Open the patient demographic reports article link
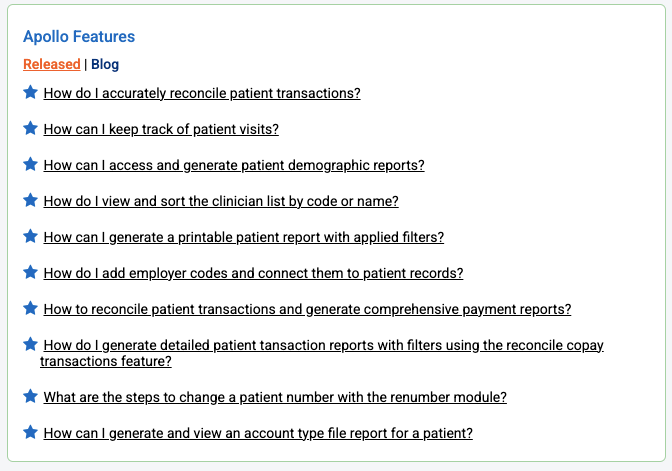 [x=234, y=165]
